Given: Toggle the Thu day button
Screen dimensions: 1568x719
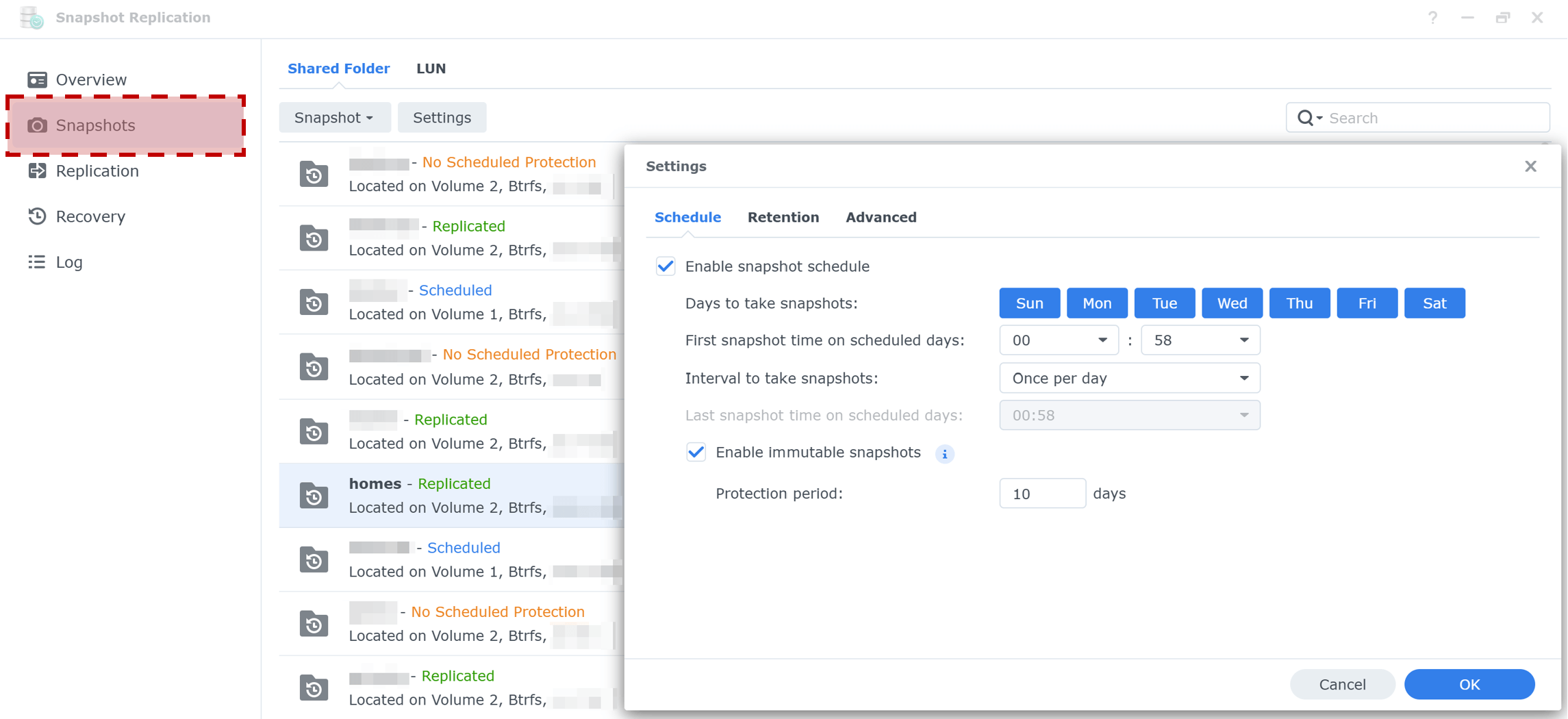Looking at the screenshot, I should click(x=1300, y=303).
